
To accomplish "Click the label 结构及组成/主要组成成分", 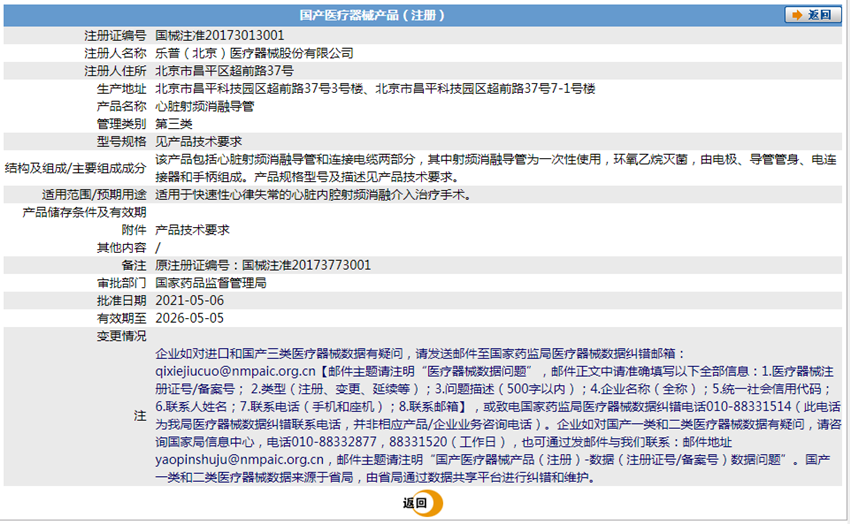I will [x=75, y=168].
